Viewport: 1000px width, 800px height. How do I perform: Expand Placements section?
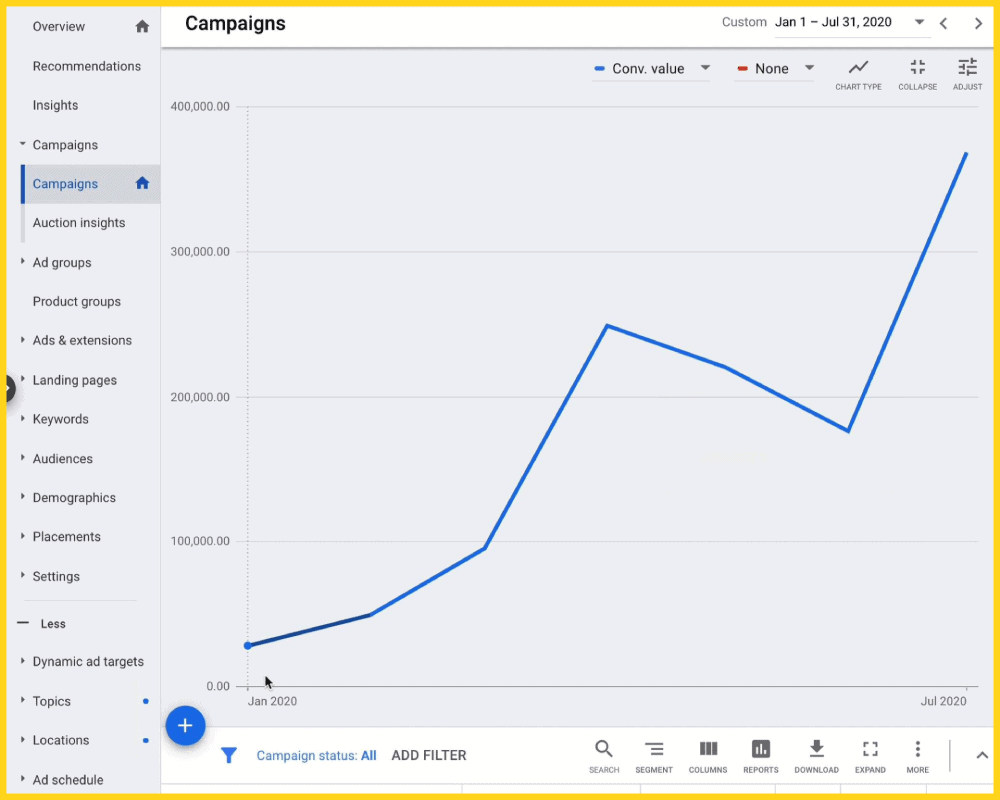click(22, 536)
